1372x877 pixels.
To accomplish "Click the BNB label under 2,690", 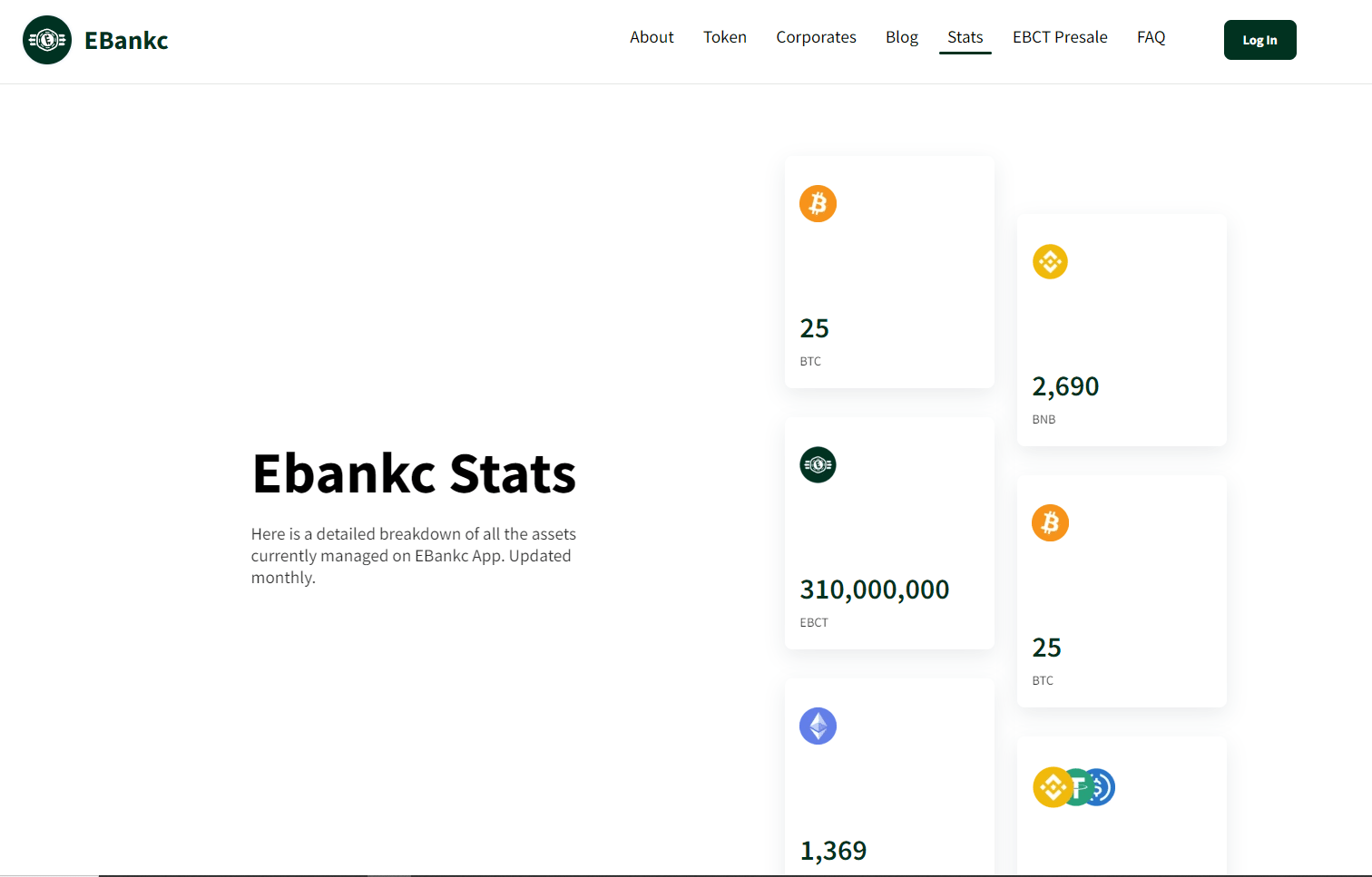I will click(x=1044, y=420).
